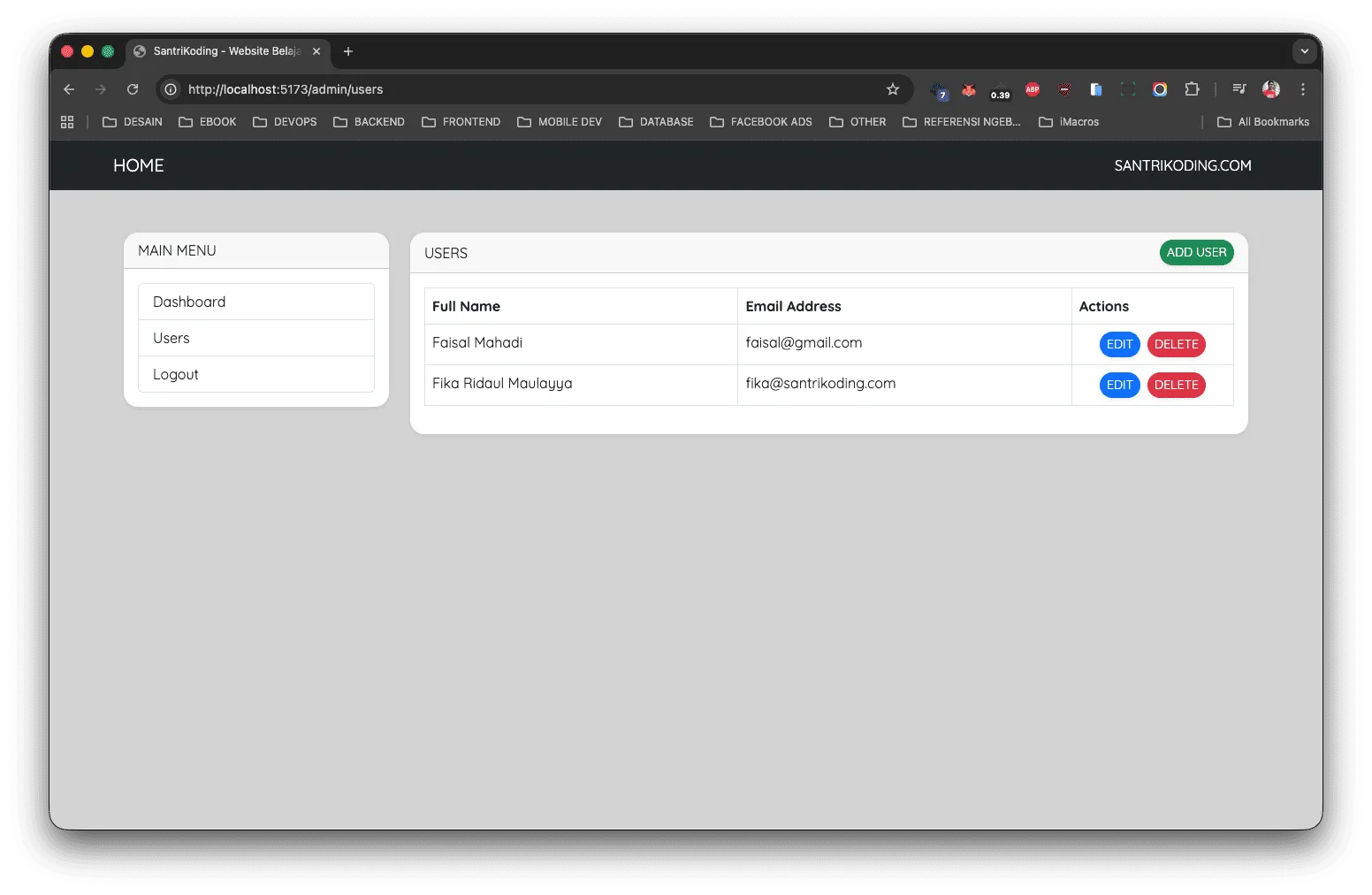
Task: Expand the BACKEND bookmarks folder
Action: (369, 122)
